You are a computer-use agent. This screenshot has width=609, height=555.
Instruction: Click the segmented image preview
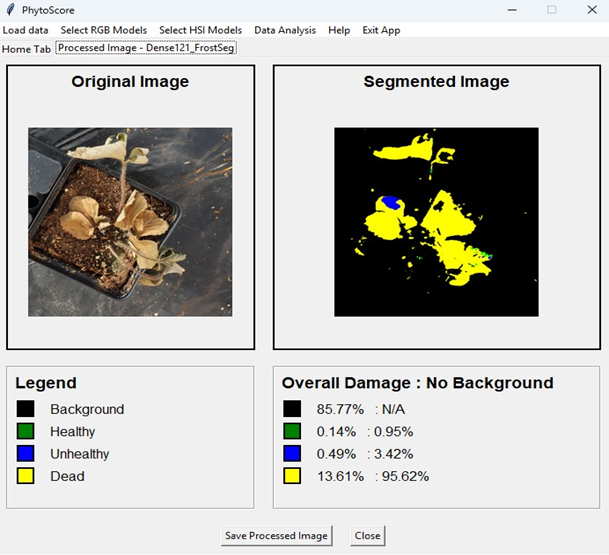(436, 222)
